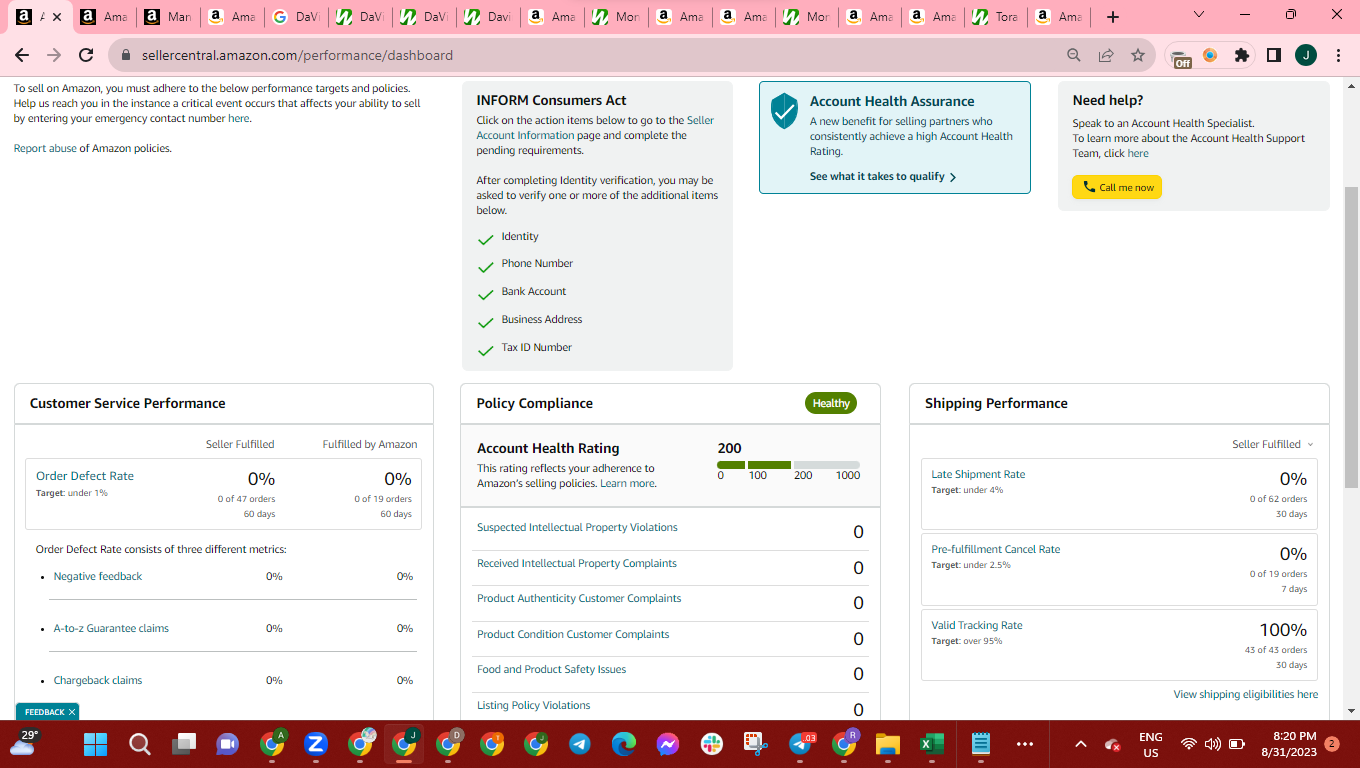Open the Chrome three-dot menu
Viewport: 1360px width, 768px height.
pos(1338,55)
